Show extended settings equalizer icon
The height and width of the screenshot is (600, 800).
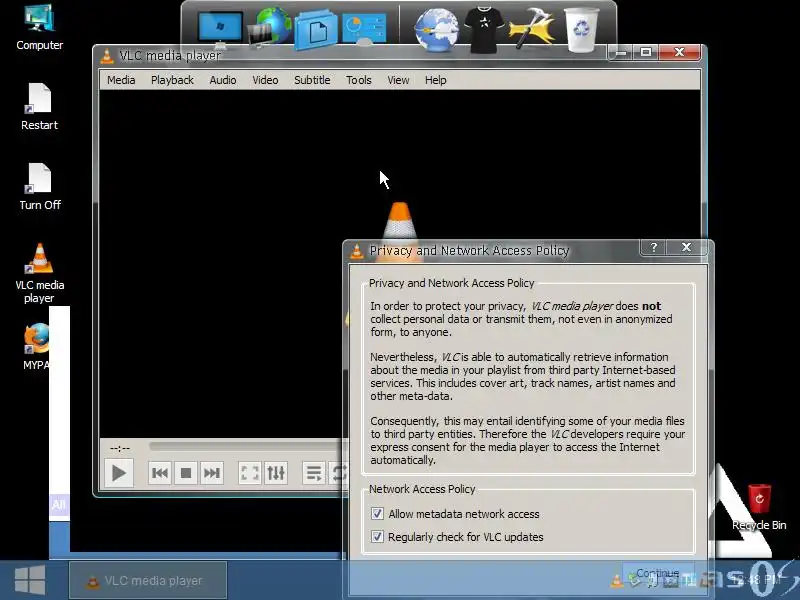276,473
